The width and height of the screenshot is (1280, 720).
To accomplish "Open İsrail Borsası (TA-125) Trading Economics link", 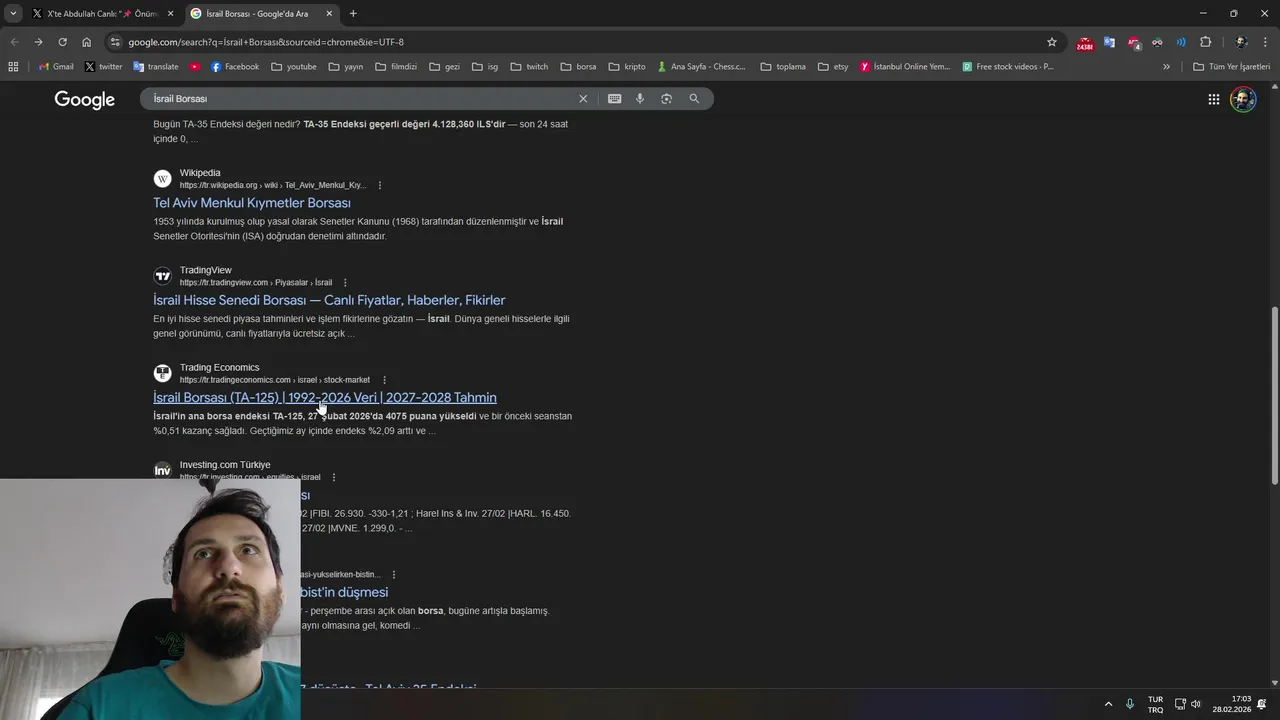I will [x=325, y=398].
